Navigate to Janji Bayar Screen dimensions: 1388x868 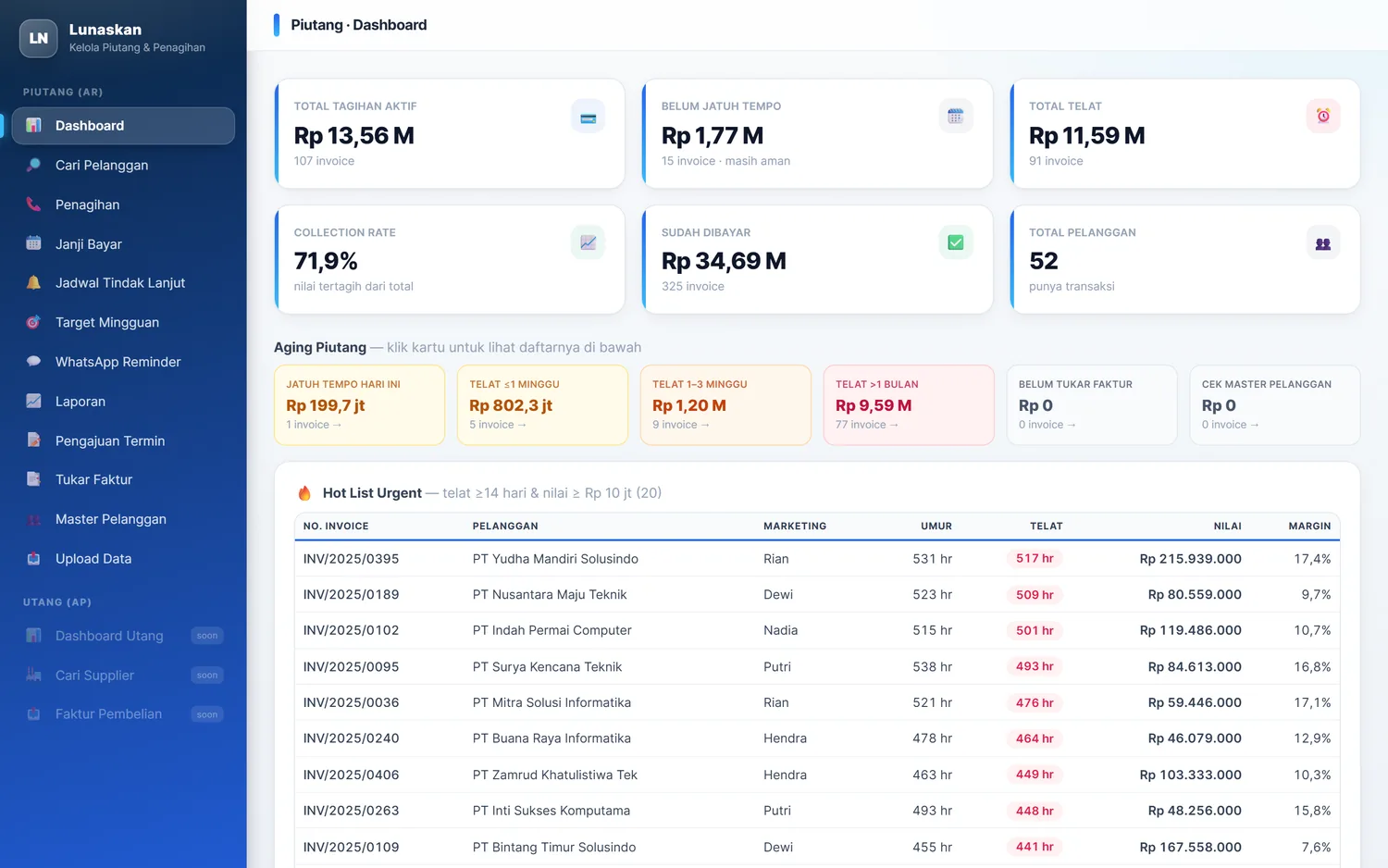(123, 243)
